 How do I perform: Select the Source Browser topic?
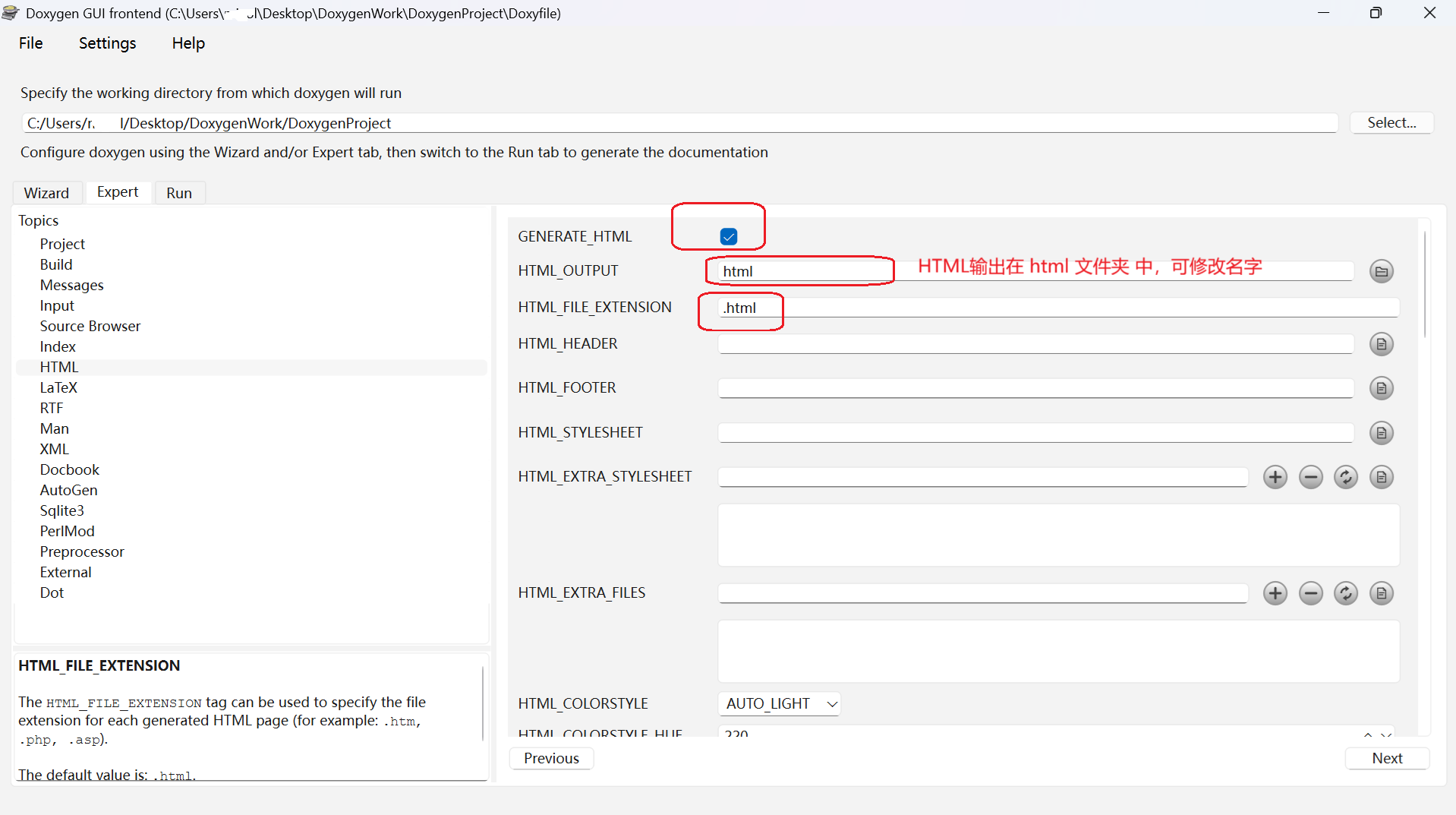[x=90, y=326]
